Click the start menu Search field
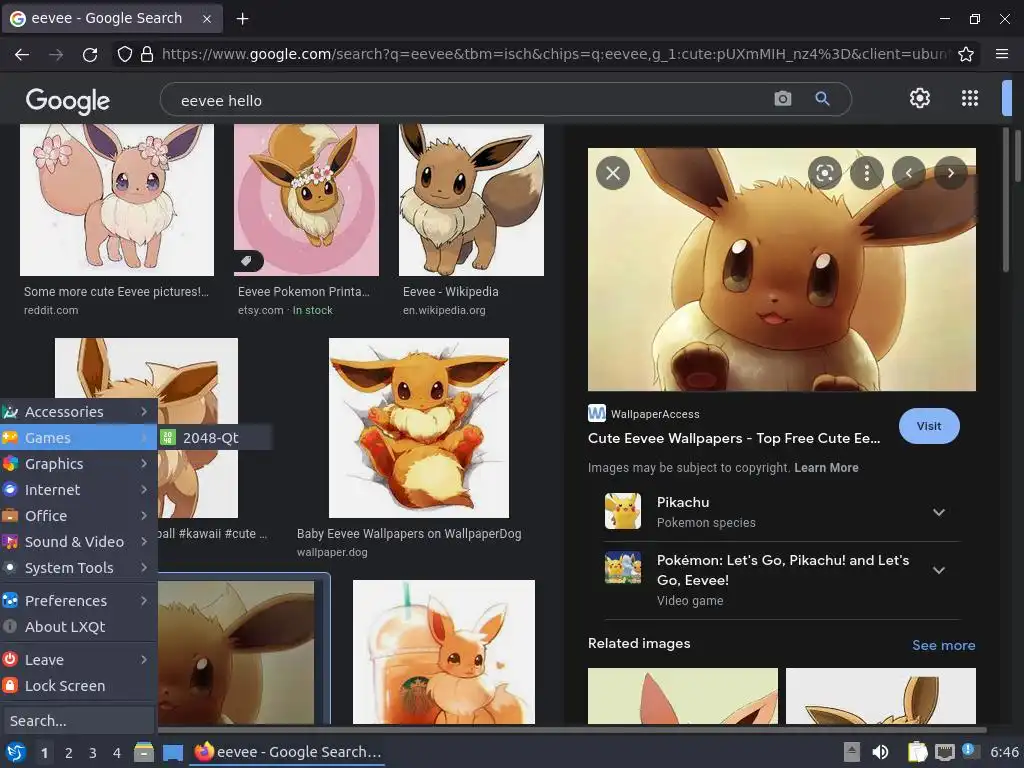 click(x=78, y=720)
